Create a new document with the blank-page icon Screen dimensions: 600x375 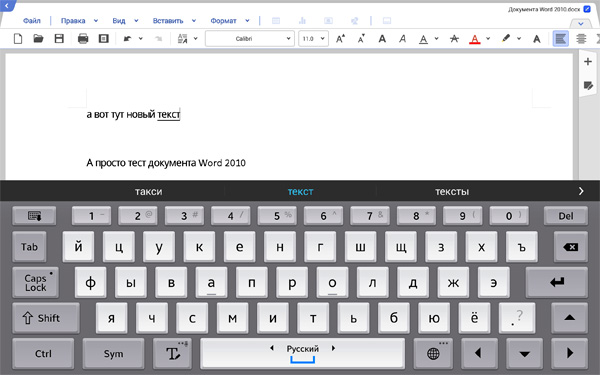18,39
